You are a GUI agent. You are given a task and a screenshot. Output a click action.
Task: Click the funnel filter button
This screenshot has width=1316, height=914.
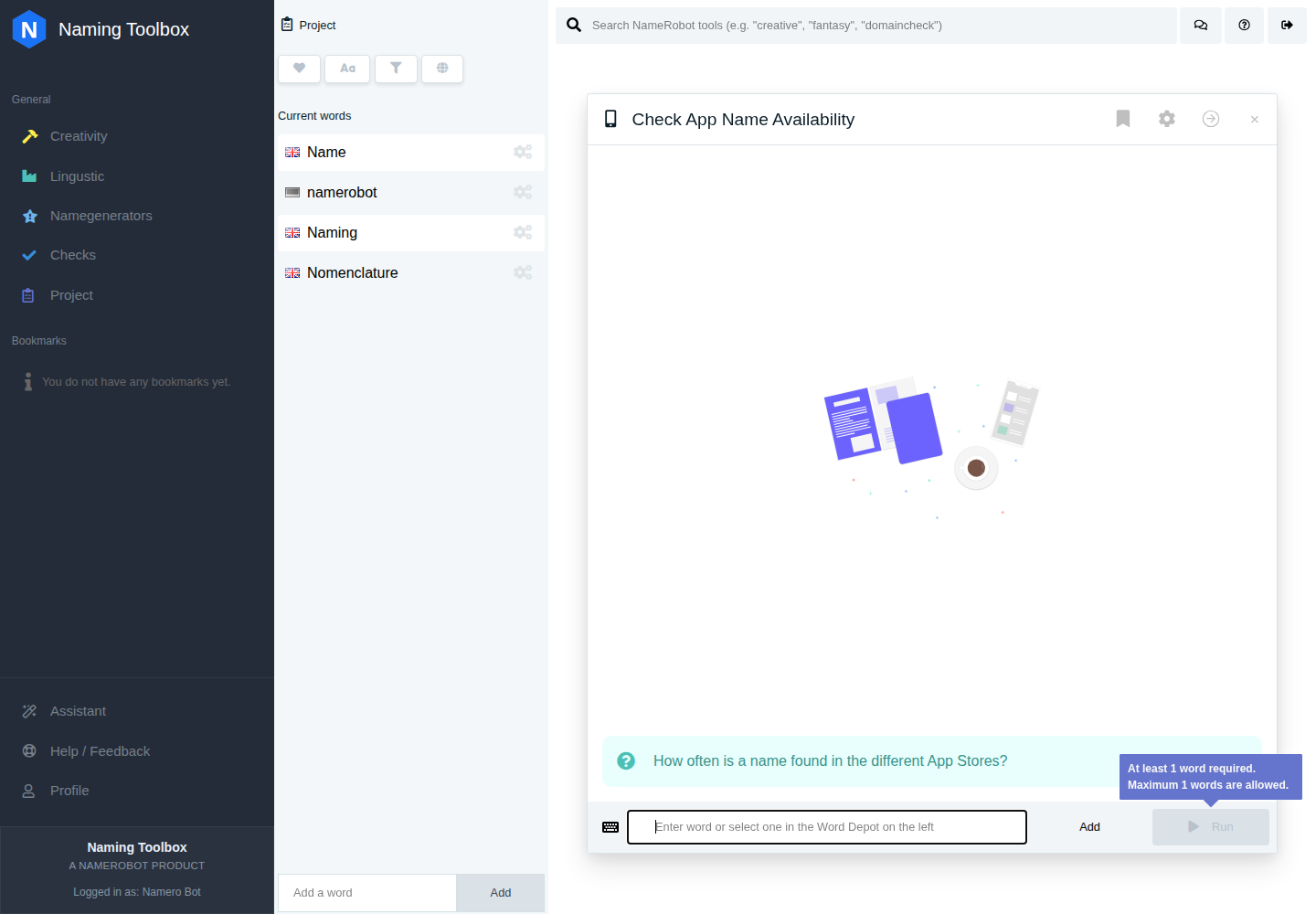[x=396, y=69]
